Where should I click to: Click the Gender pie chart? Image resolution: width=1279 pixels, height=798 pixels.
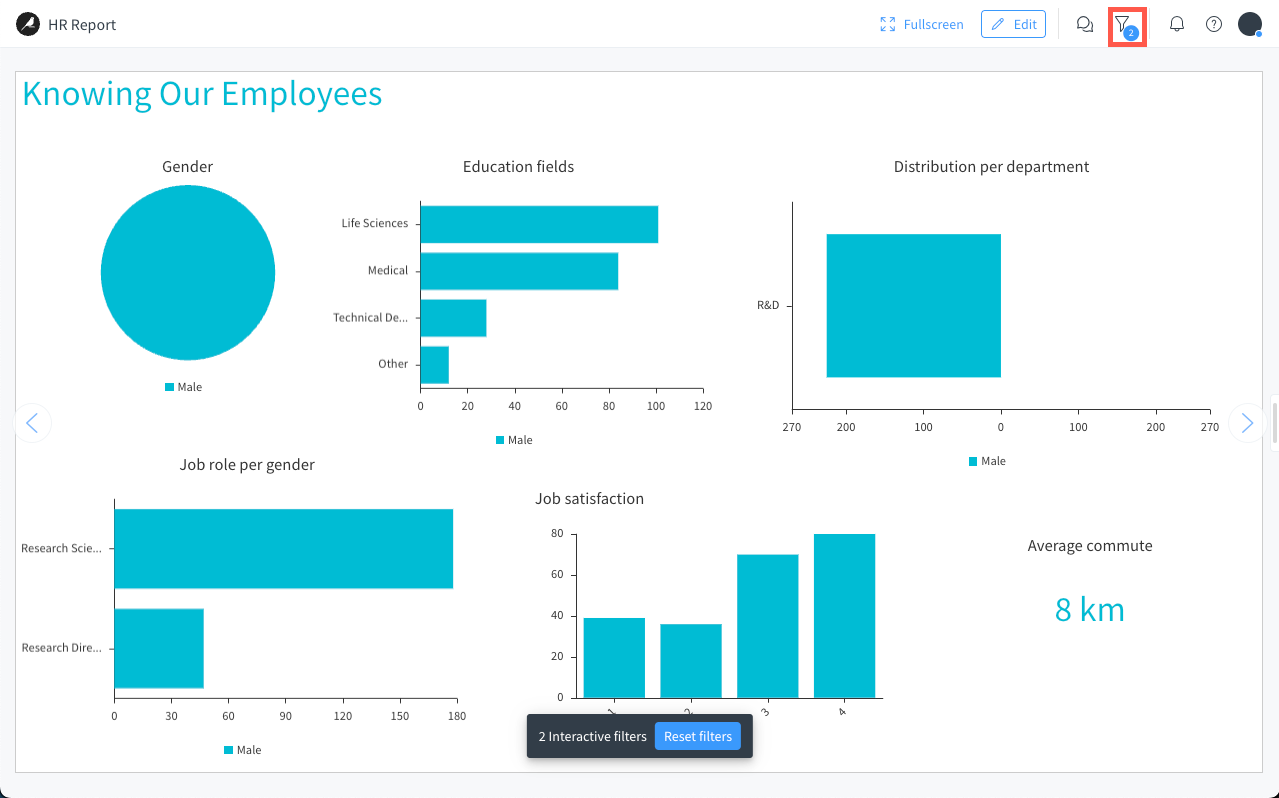[x=188, y=273]
